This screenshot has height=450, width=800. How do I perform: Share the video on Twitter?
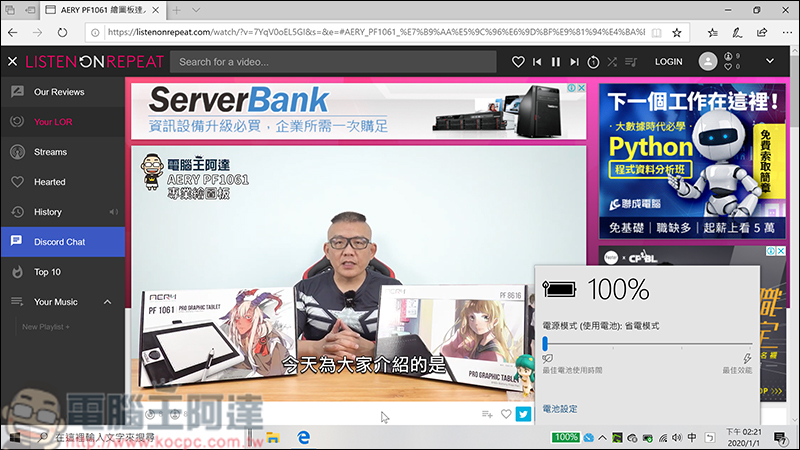pyautogui.click(x=523, y=414)
